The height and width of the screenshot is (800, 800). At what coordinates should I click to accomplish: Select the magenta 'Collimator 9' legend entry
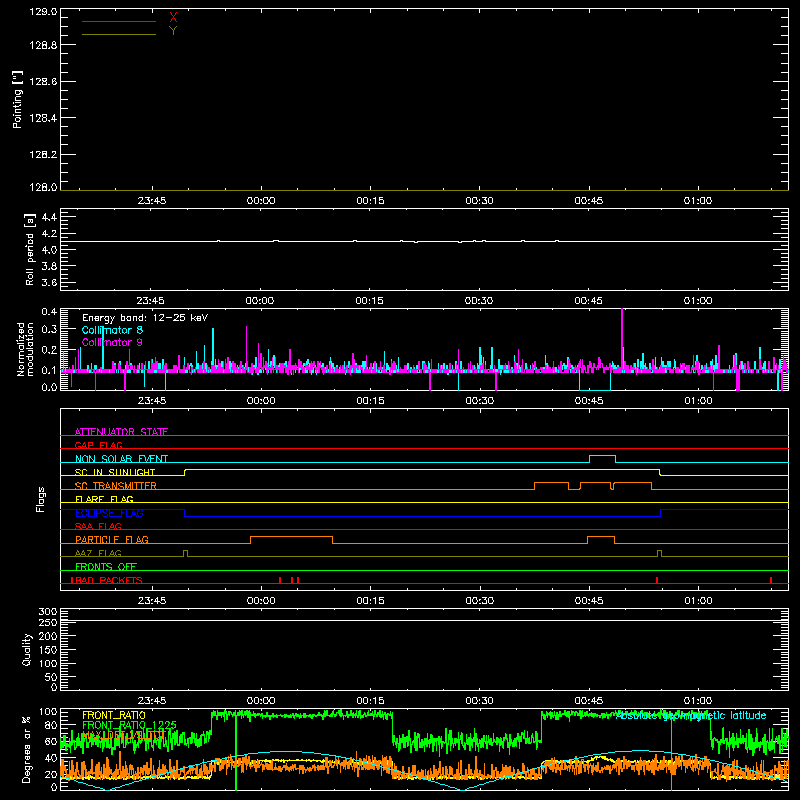point(112,342)
